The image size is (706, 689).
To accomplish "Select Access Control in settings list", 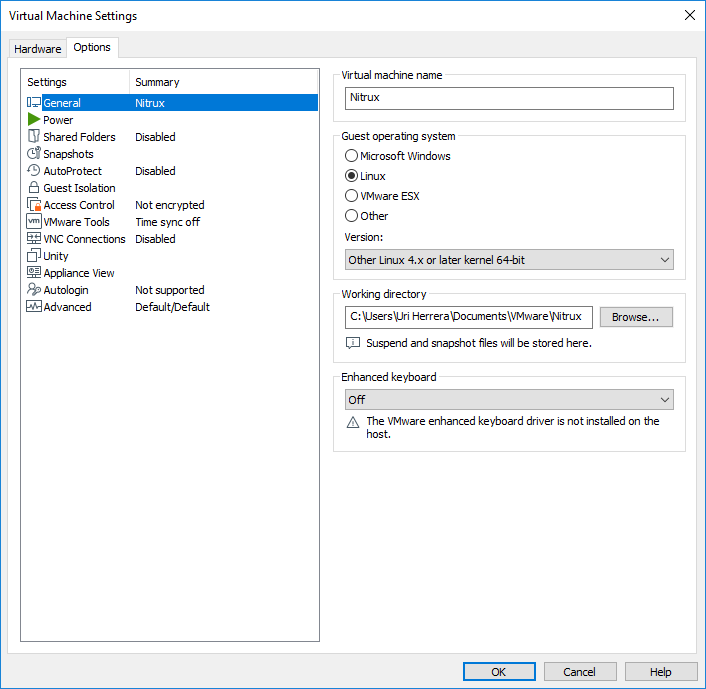I will [172, 205].
